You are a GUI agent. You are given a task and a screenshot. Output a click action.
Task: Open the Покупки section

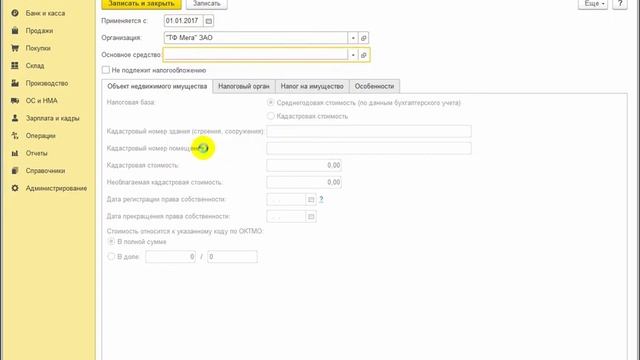(38, 48)
